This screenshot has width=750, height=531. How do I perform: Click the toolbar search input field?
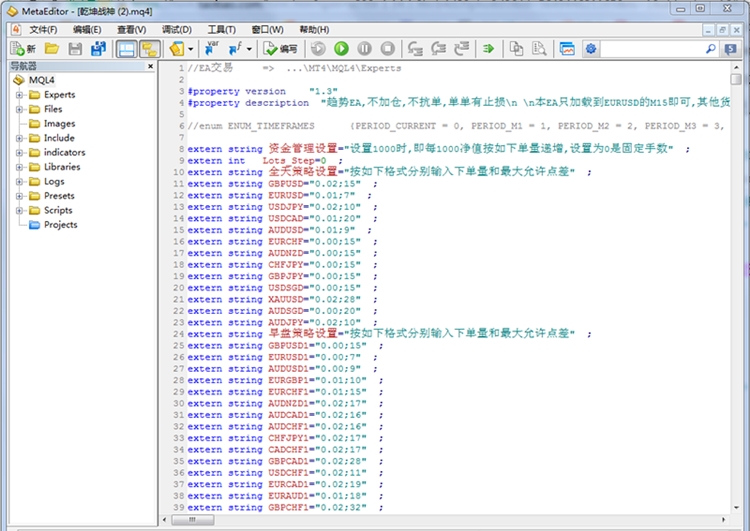click(x=652, y=49)
